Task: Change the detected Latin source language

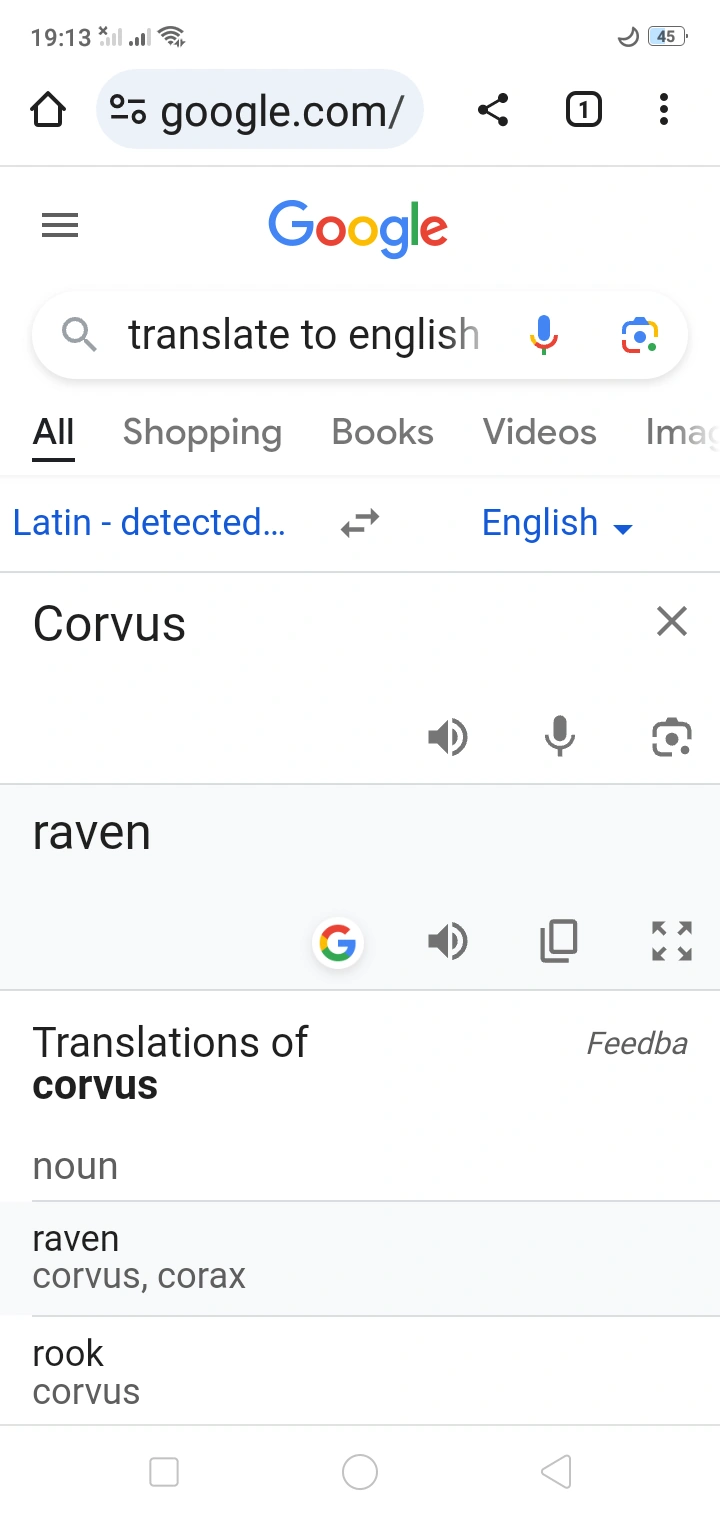Action: click(150, 522)
